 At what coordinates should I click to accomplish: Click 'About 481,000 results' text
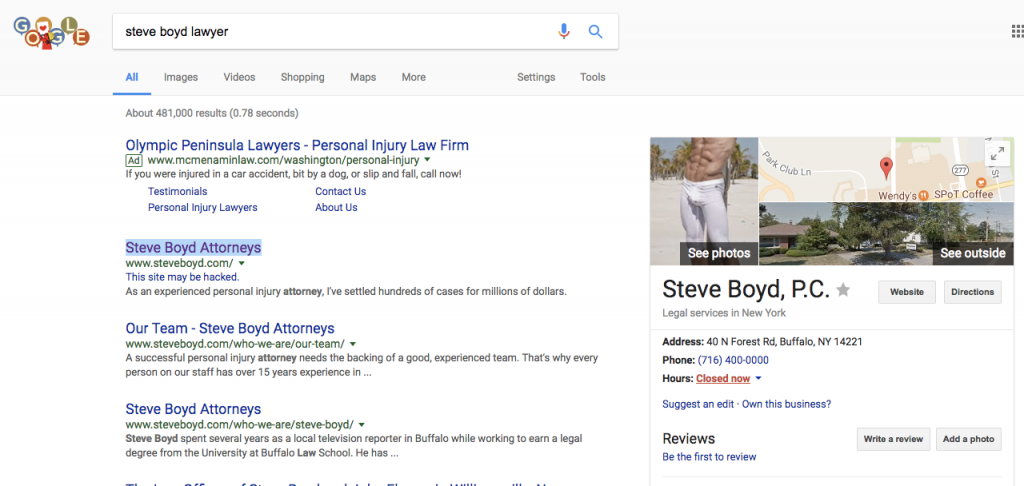point(212,113)
